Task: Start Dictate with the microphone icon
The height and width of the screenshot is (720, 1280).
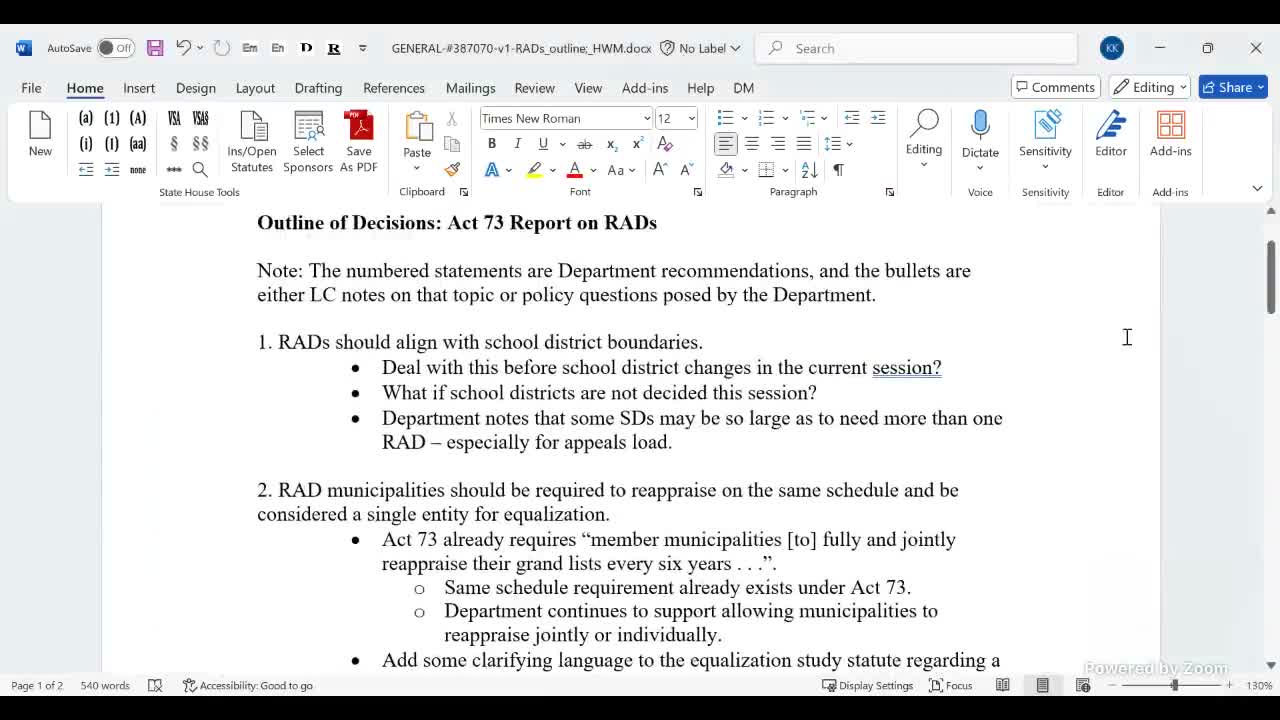Action: coord(980,127)
